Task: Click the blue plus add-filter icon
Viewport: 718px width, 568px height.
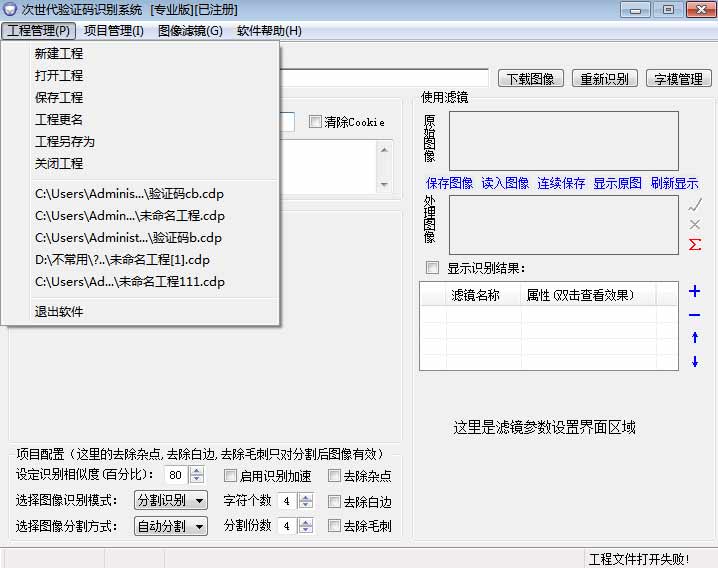Action: [695, 292]
